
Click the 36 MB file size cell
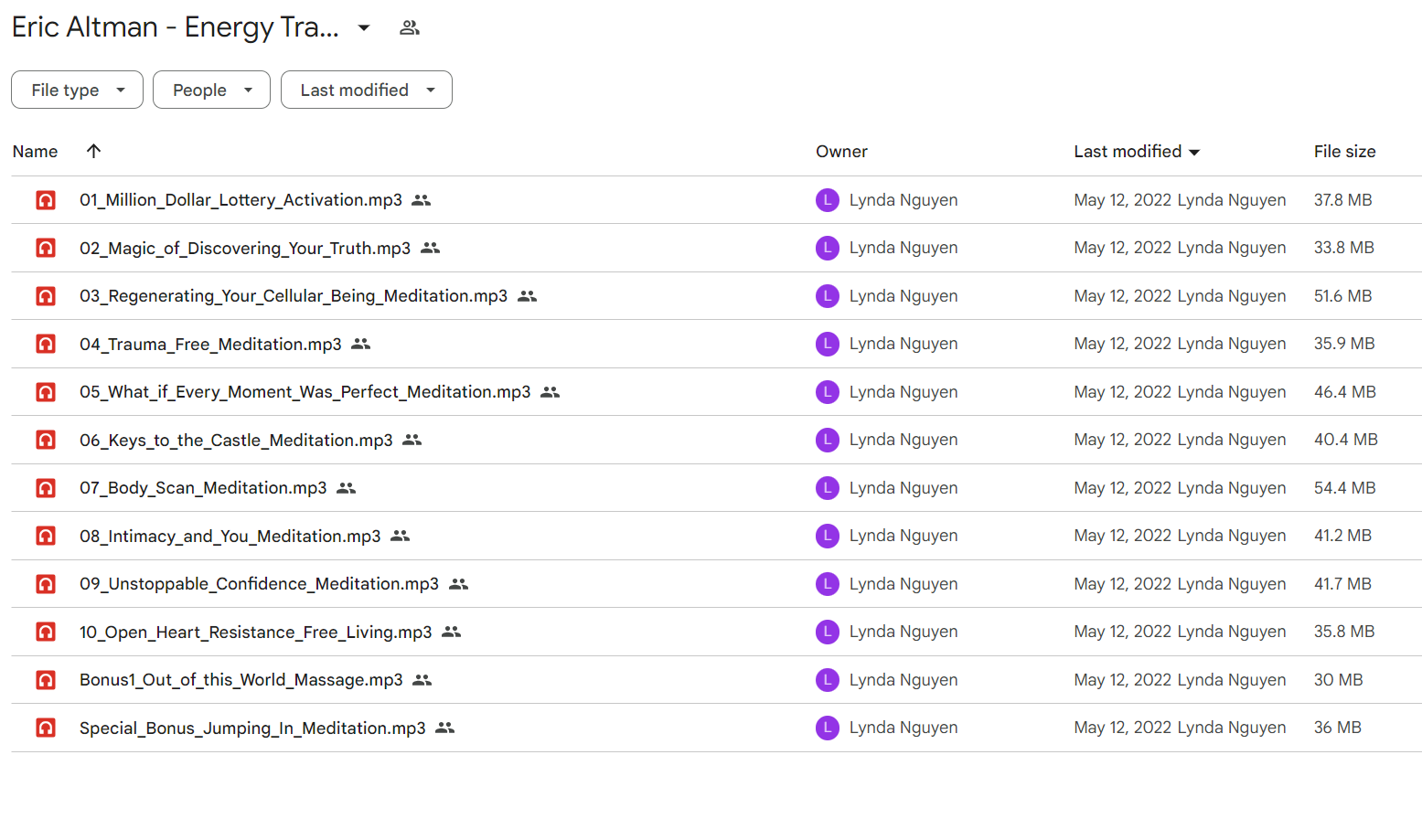1337,728
